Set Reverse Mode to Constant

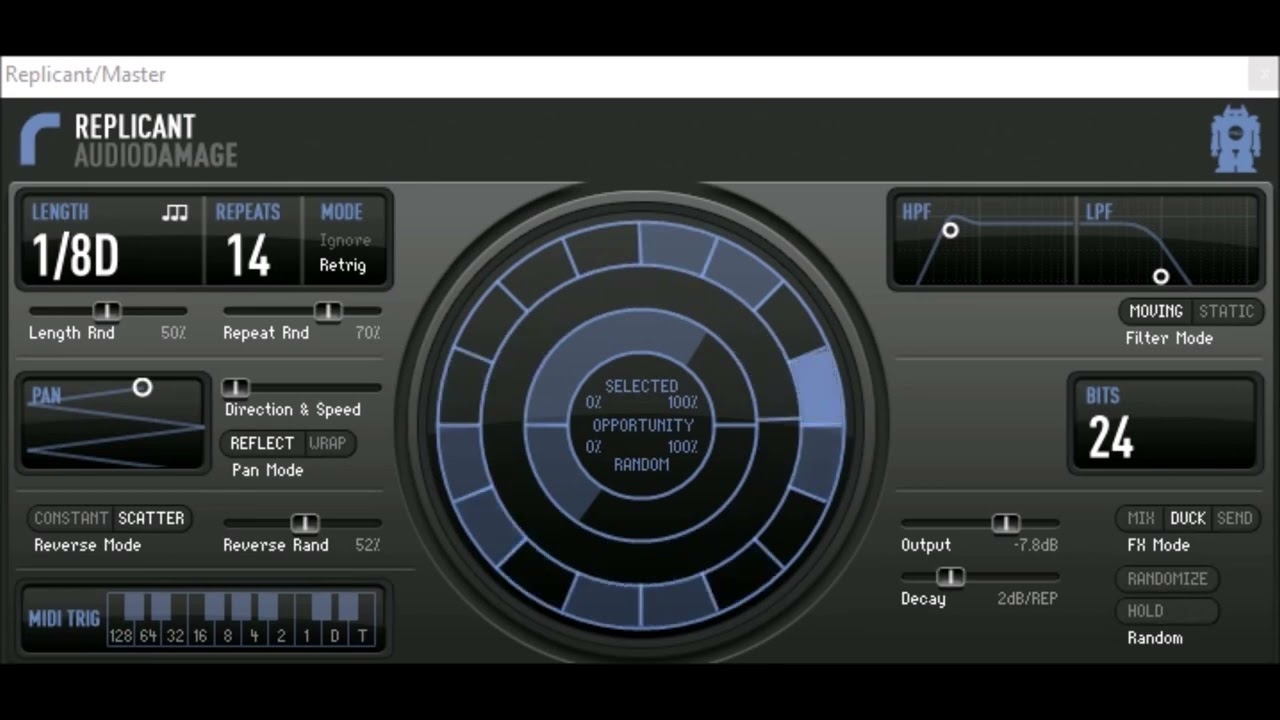tap(70, 518)
